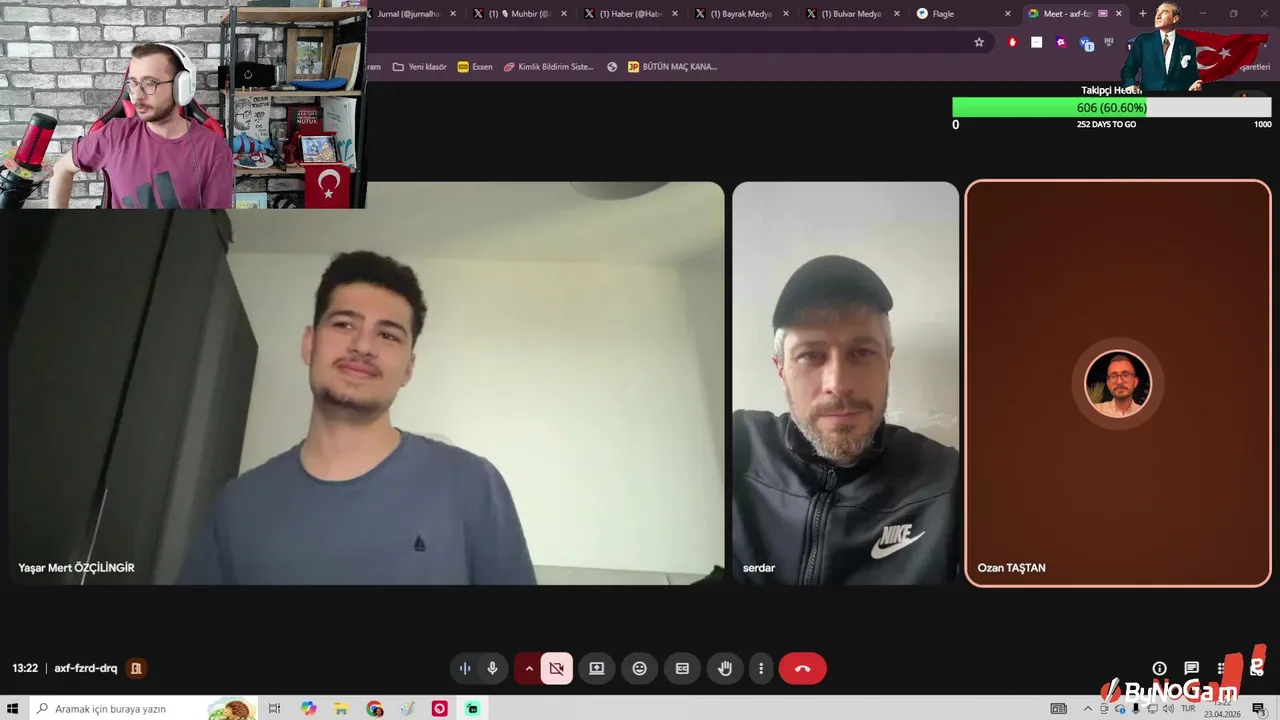Open the three-dot more options menu
This screenshot has height=720, width=1280.
click(x=762, y=668)
